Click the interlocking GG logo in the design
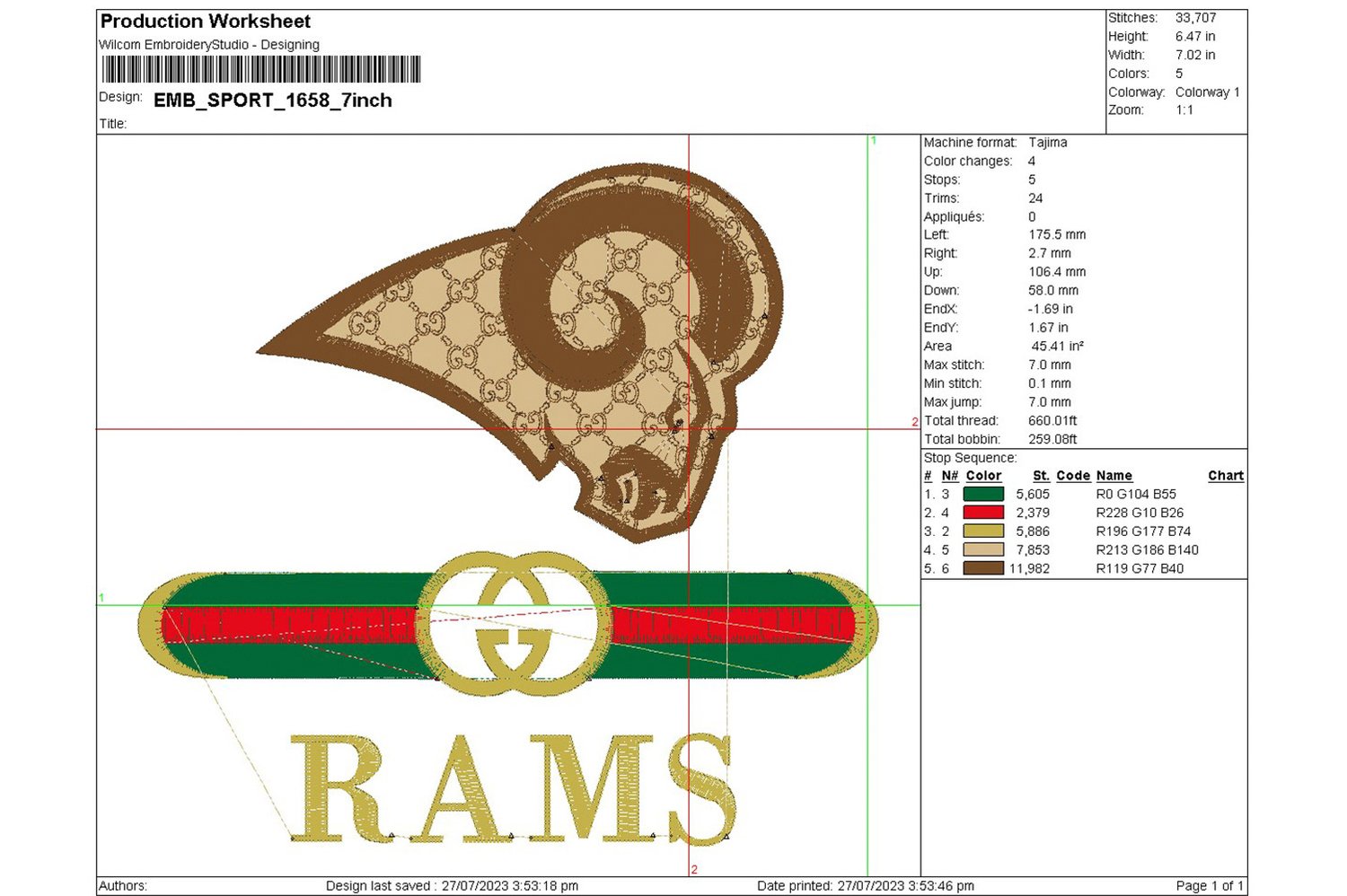The width and height of the screenshot is (1347, 896). pyautogui.click(x=512, y=624)
